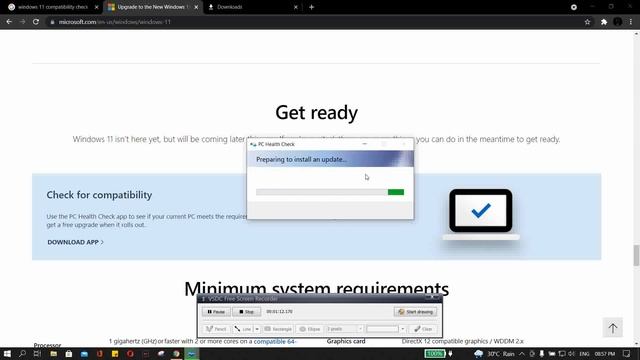Open Opera browser from taskbar
Image resolution: width=640 pixels, height=360 pixels.
(x=130, y=353)
